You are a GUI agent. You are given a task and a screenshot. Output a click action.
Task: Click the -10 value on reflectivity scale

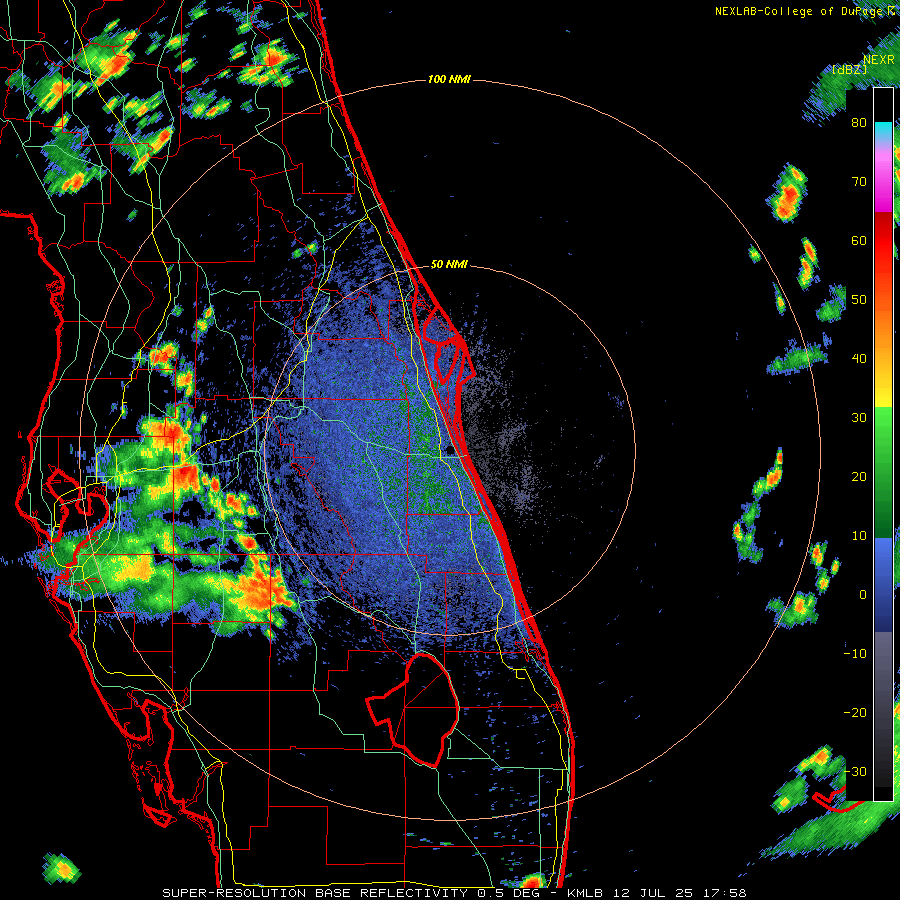[x=855, y=653]
